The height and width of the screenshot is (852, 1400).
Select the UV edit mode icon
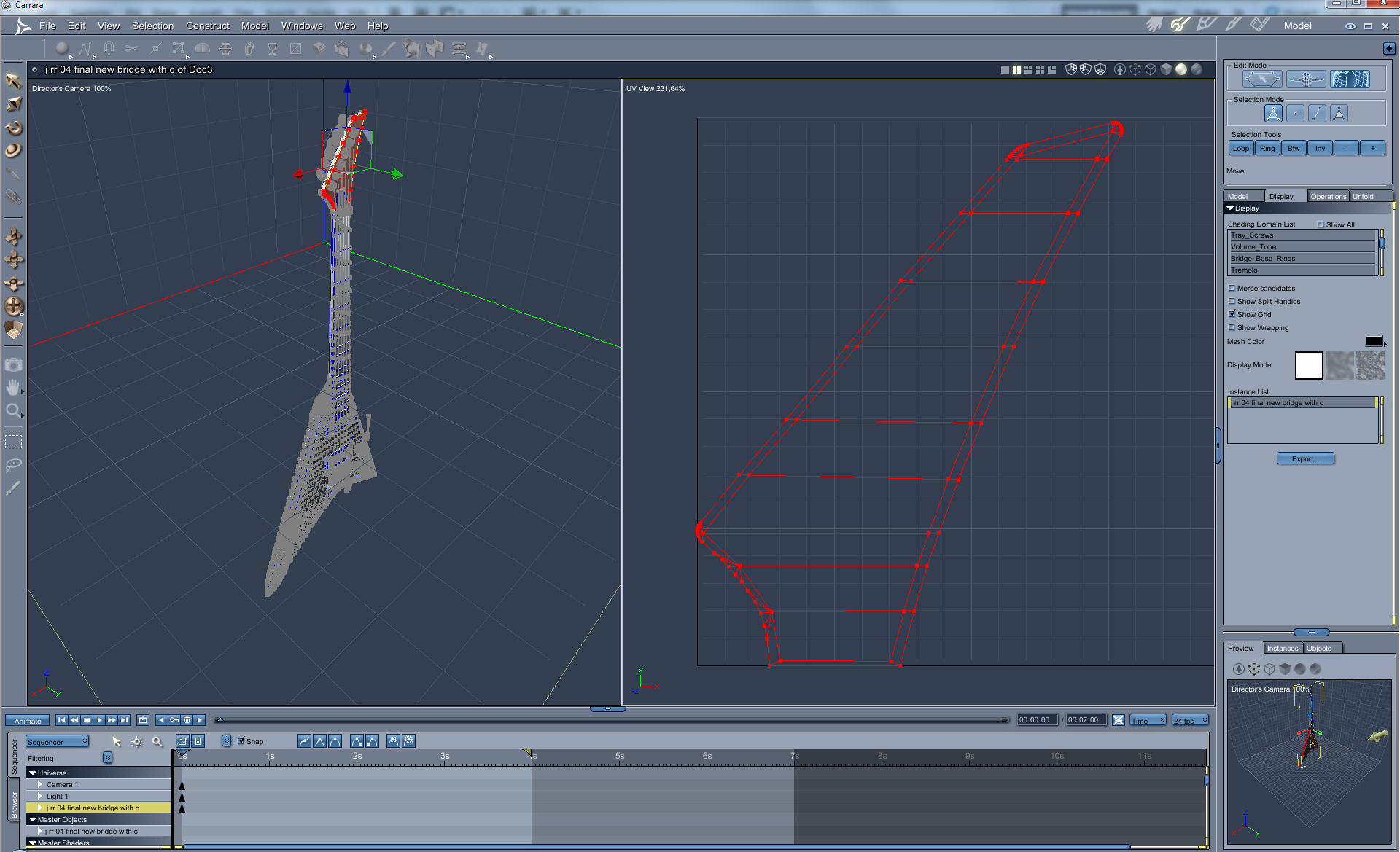1350,79
